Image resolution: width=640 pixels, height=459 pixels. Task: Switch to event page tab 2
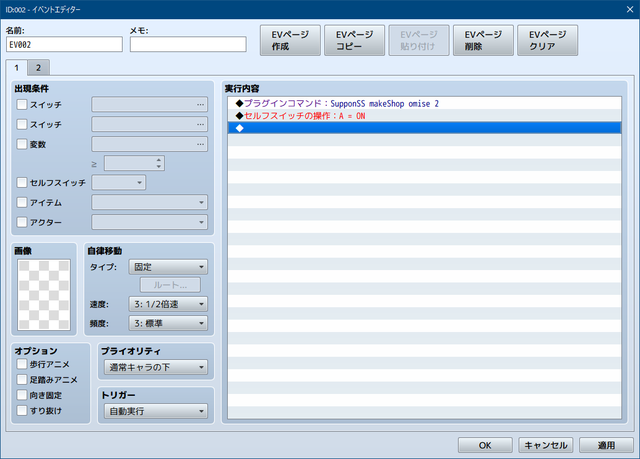pos(38,68)
